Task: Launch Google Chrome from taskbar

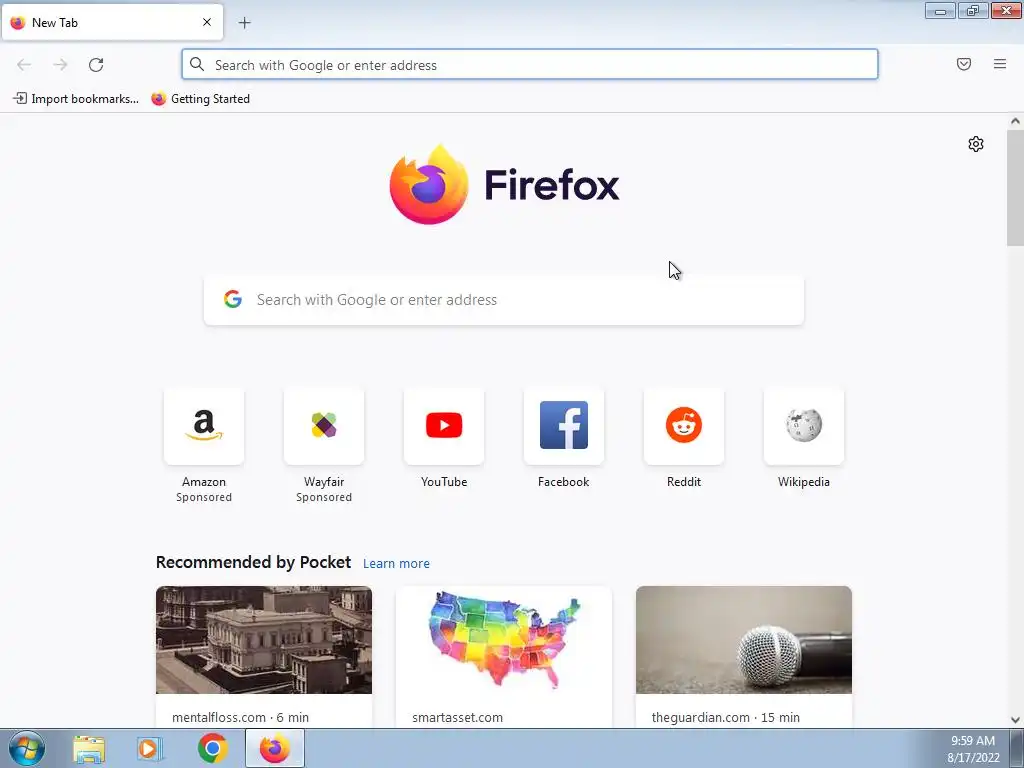Action: (212, 748)
